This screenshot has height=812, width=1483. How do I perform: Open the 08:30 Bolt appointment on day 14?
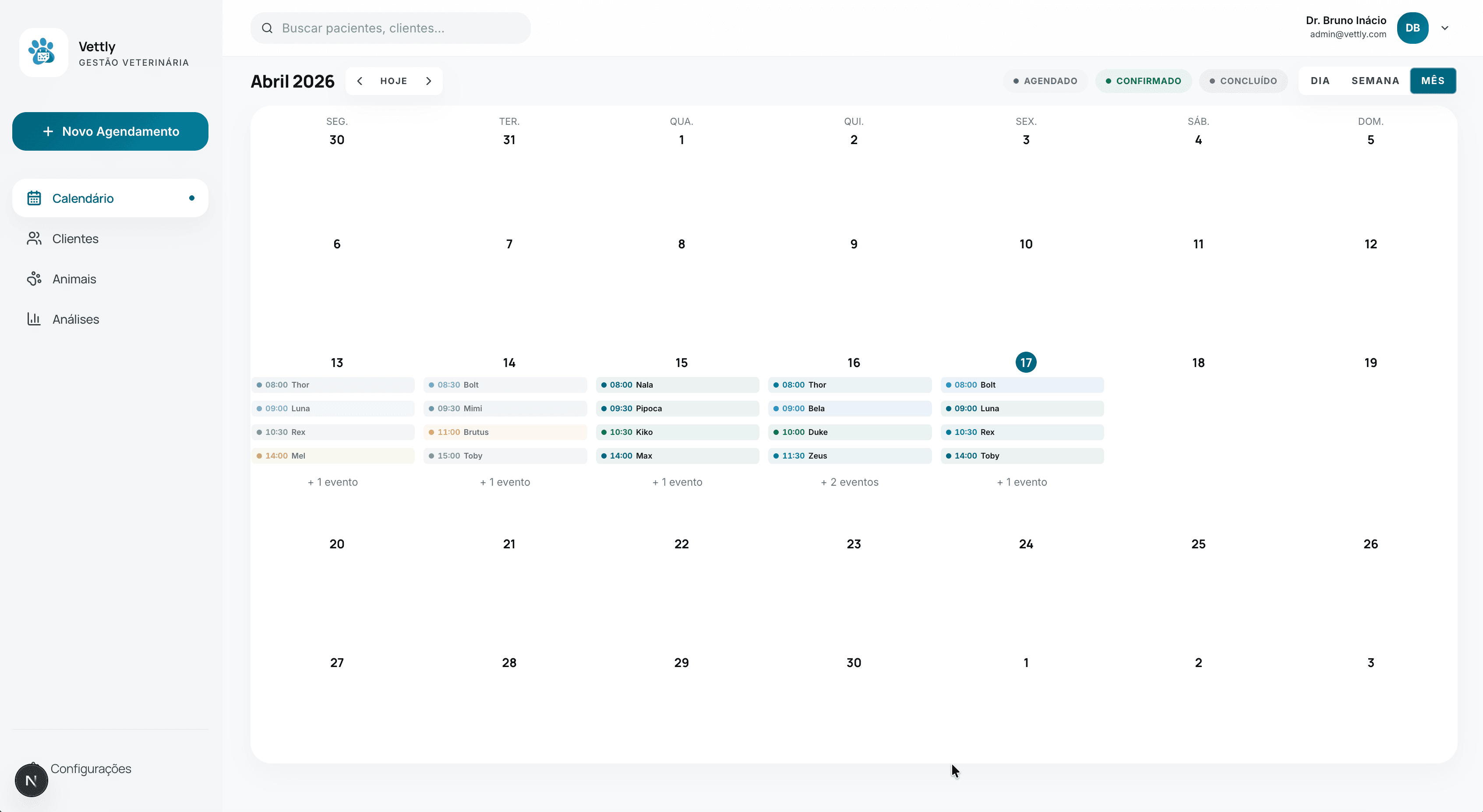(505, 385)
